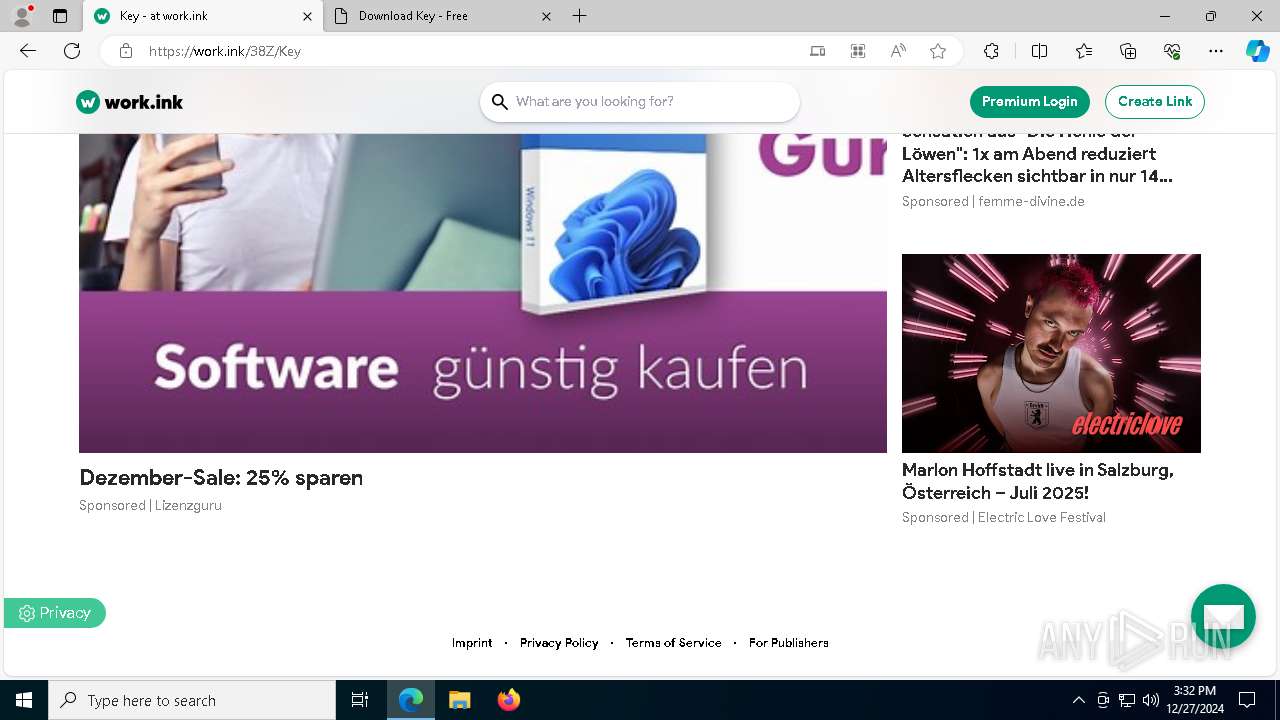Viewport: 1280px width, 720px height.
Task: Open Settings and more ellipsis menu
Action: (x=1216, y=51)
